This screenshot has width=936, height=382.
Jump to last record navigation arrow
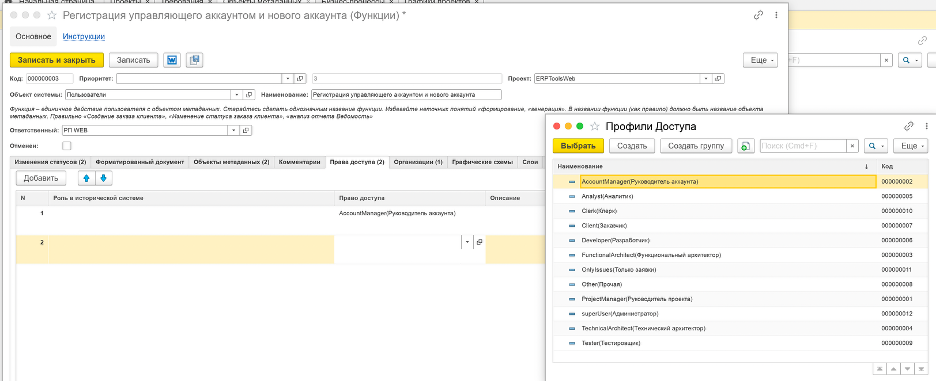pos(922,368)
